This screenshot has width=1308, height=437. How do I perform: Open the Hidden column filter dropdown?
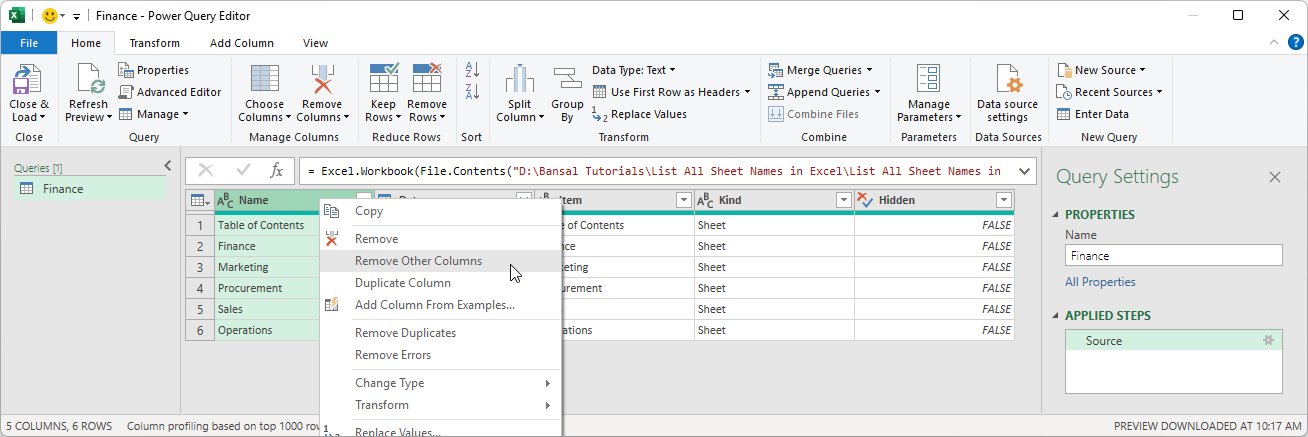(x=1004, y=200)
